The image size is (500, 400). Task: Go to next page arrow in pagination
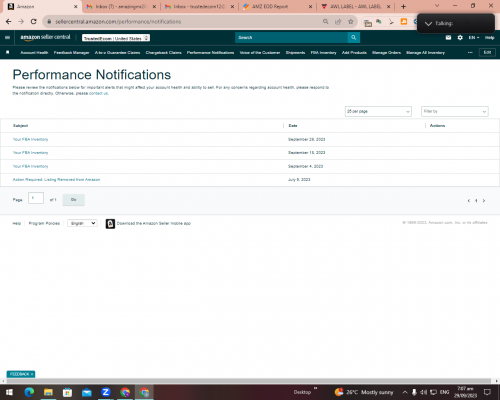(484, 201)
